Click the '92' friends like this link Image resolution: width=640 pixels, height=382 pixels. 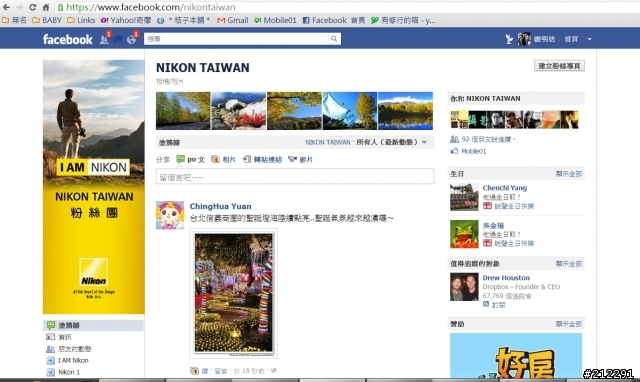tap(486, 139)
